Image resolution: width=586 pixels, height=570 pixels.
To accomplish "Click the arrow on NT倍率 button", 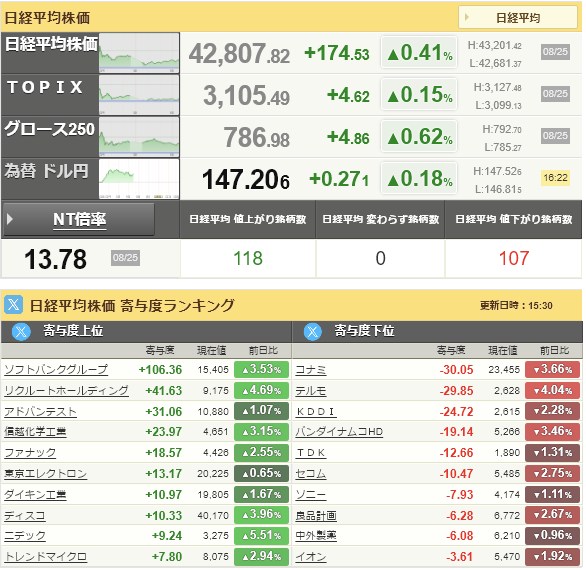I will pyautogui.click(x=10, y=219).
